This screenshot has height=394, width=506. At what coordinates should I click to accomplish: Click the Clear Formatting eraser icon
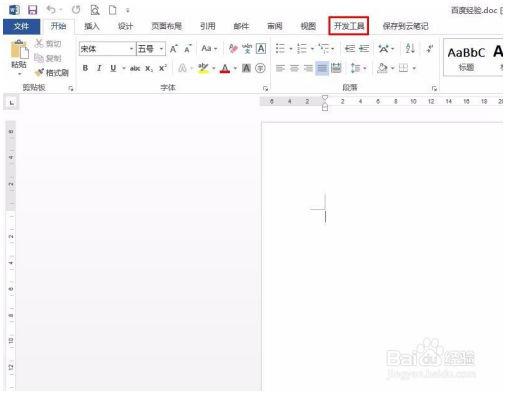pos(233,49)
